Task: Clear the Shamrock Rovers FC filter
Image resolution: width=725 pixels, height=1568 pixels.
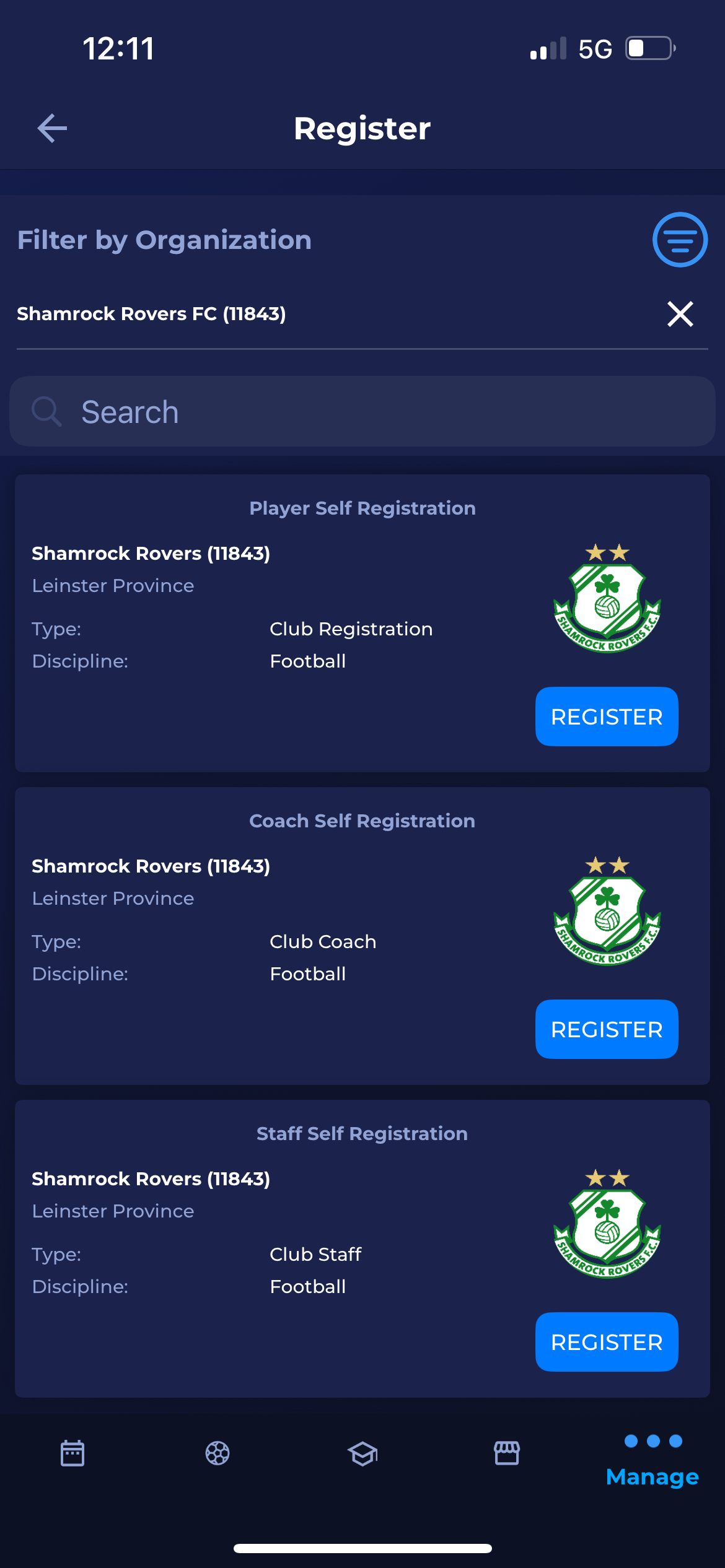Action: pyautogui.click(x=680, y=314)
